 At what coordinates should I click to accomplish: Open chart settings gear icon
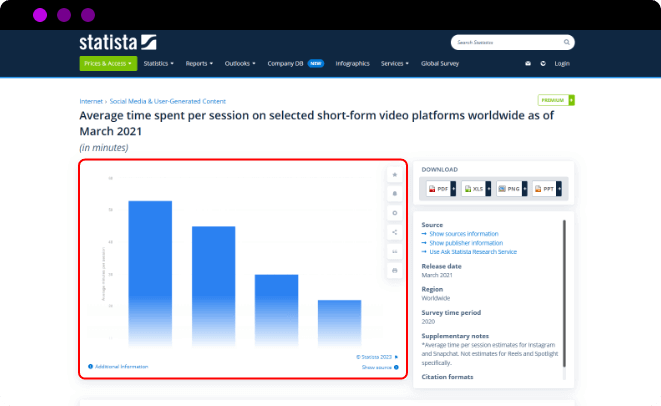[x=395, y=213]
